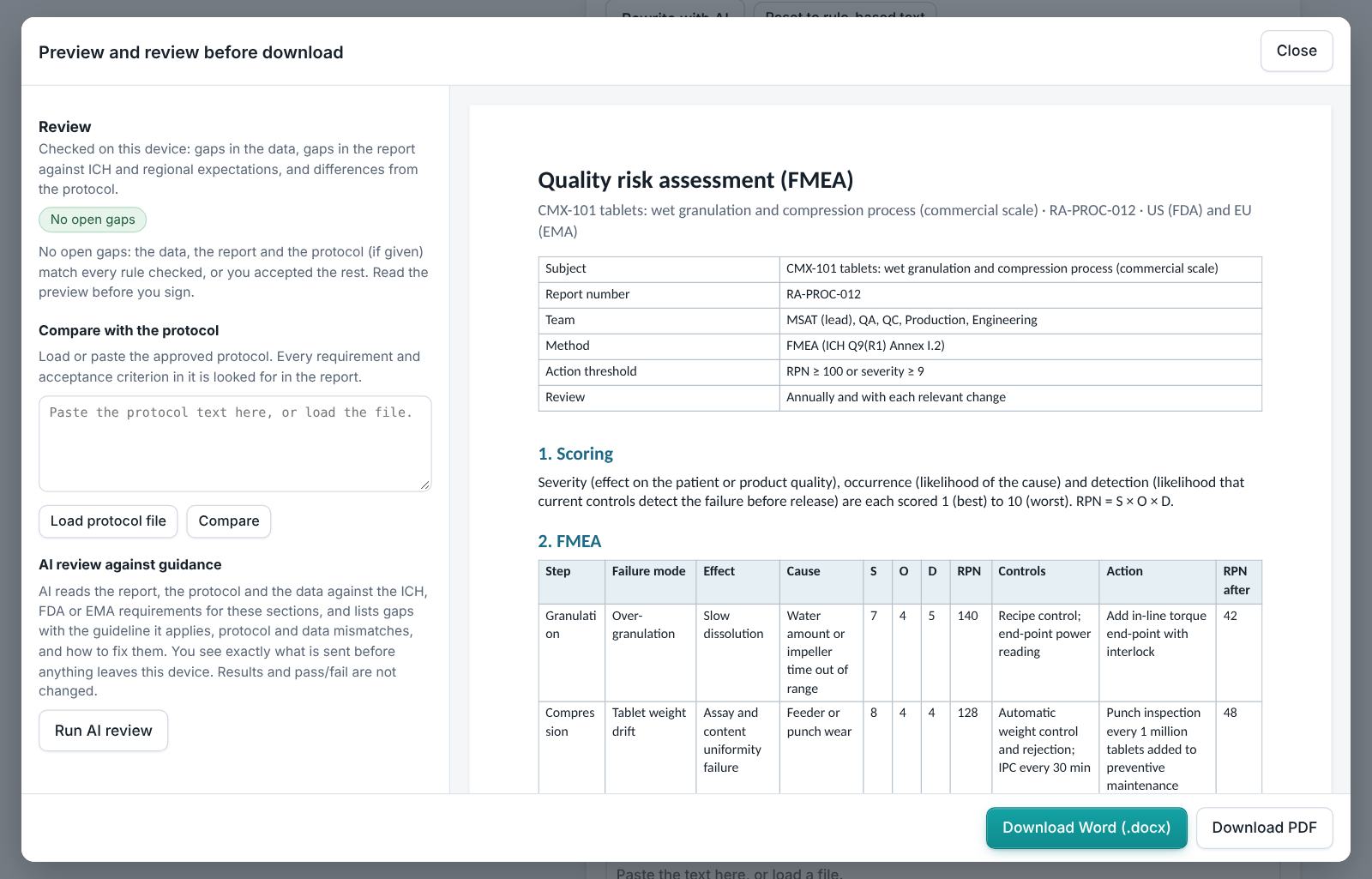Click the 'Preview and review before download' title
The height and width of the screenshot is (879, 1372).
(x=191, y=52)
